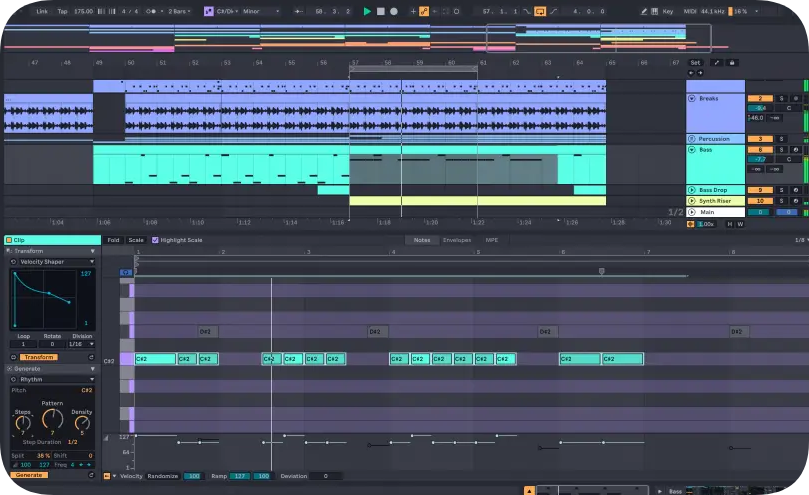Click the Density knob
The height and width of the screenshot is (495, 809).
click(82, 423)
